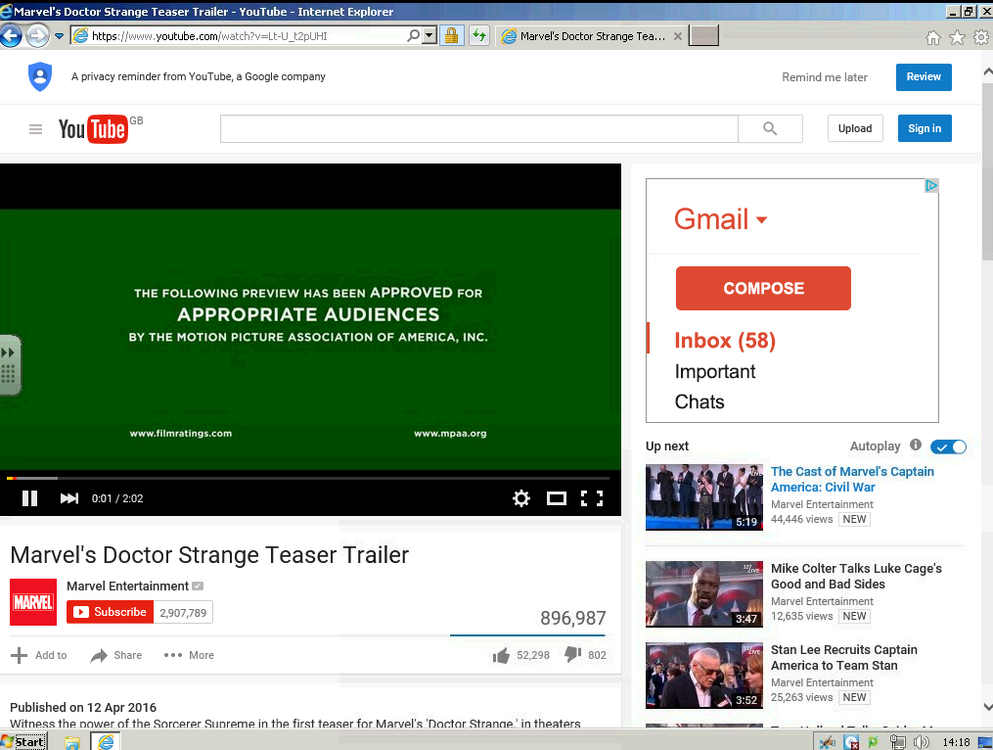
Task: Click the Autoplay info icon
Action: [x=916, y=445]
